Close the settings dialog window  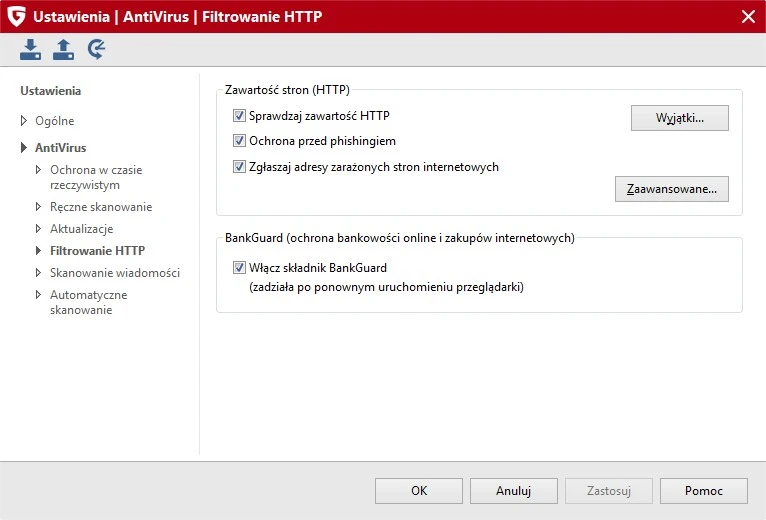747,16
